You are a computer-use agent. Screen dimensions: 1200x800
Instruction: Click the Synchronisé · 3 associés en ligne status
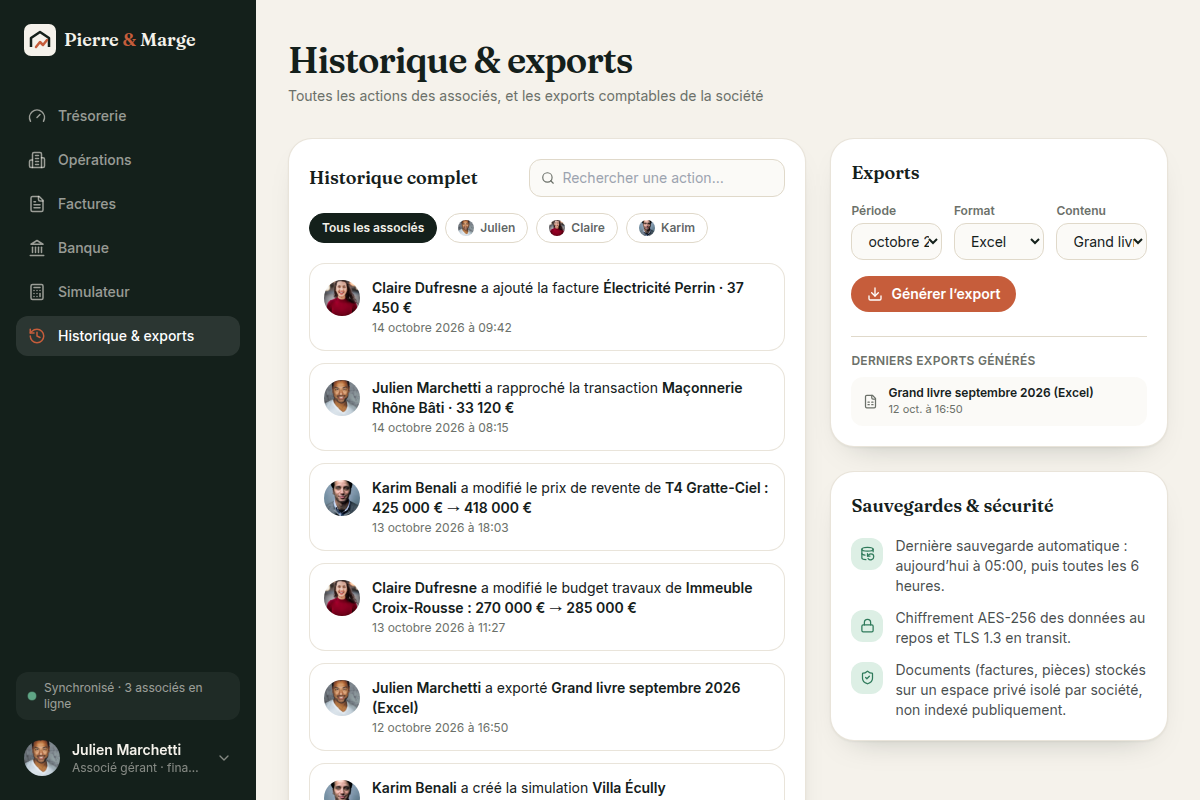[128, 696]
